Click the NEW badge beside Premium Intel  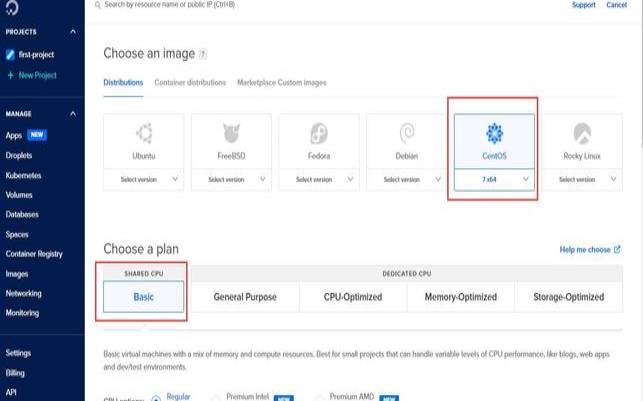[x=284, y=398]
